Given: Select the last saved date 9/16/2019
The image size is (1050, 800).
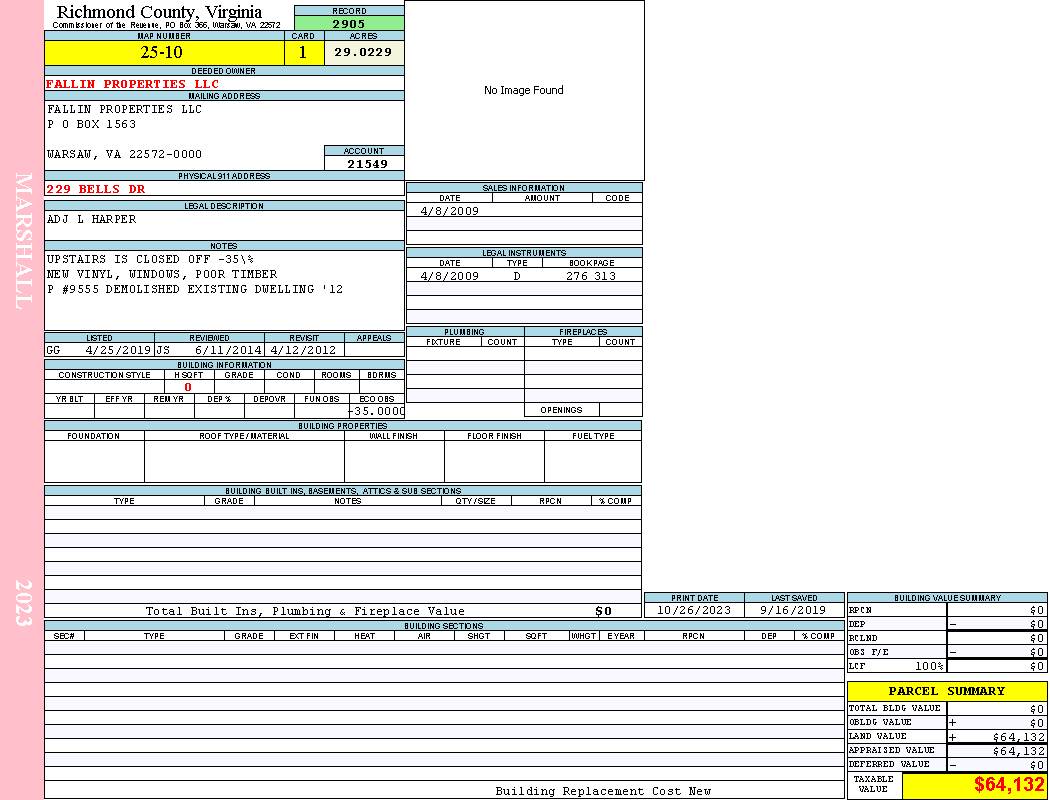Looking at the screenshot, I should (x=793, y=610).
